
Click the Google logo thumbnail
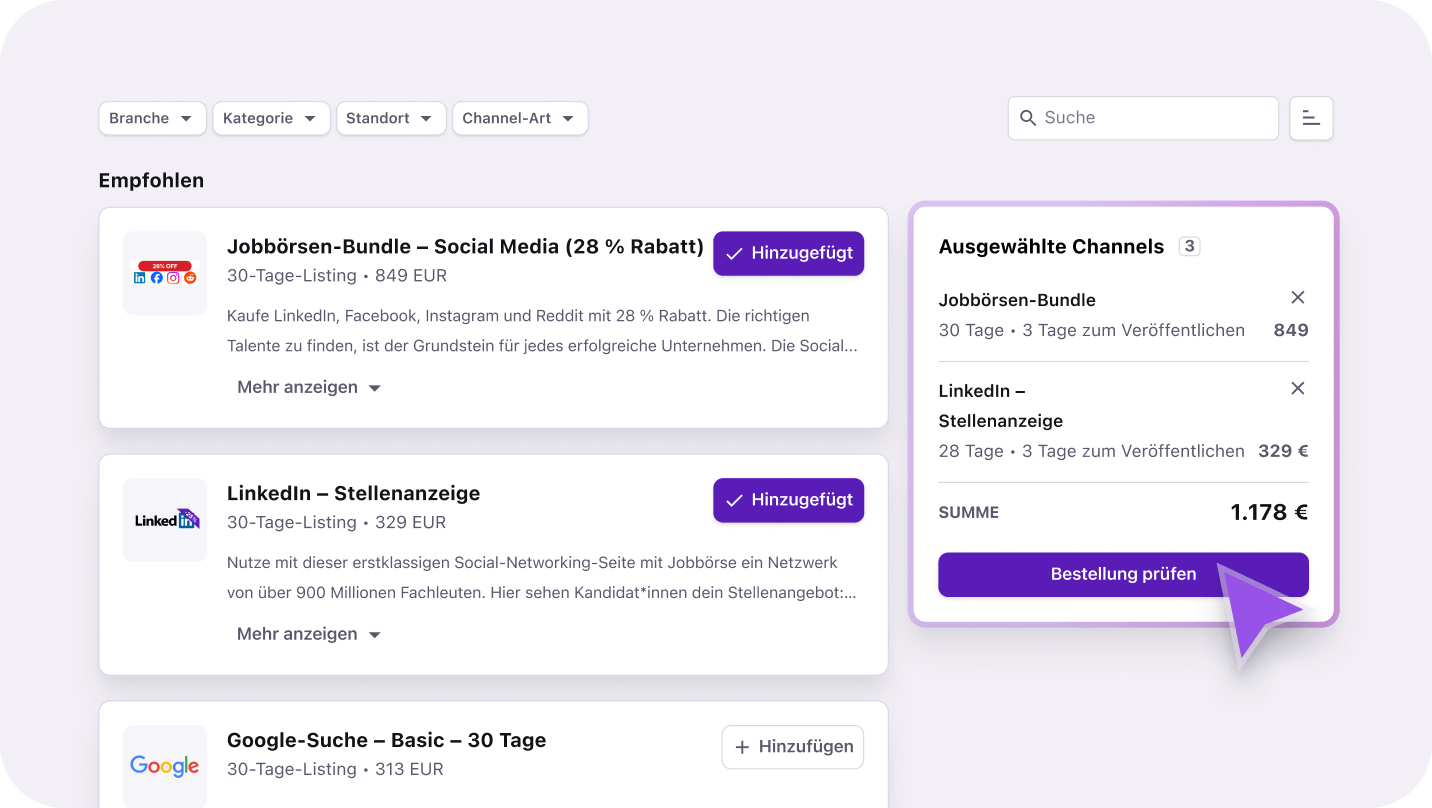tap(165, 766)
